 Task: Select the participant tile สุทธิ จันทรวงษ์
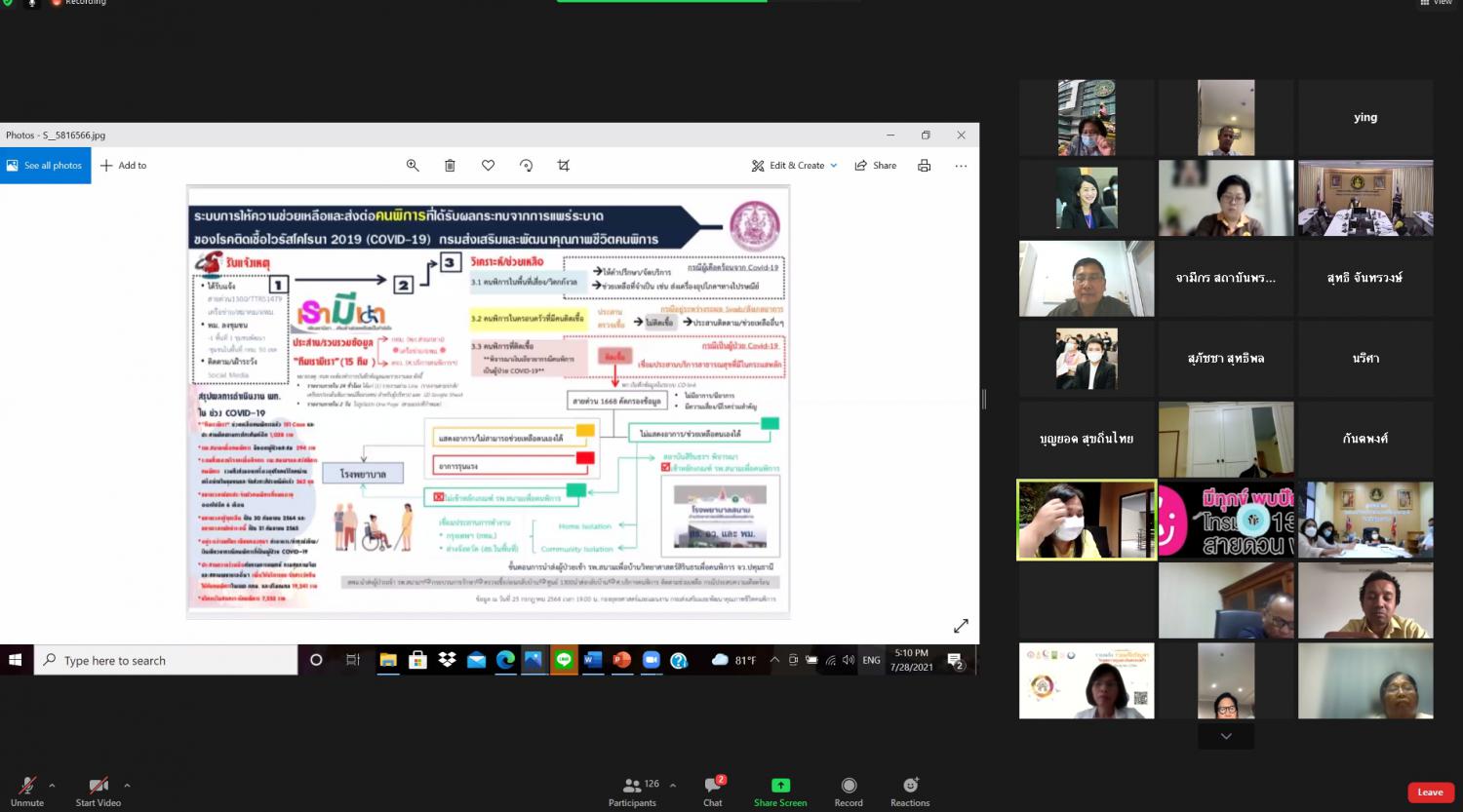pos(1365,279)
